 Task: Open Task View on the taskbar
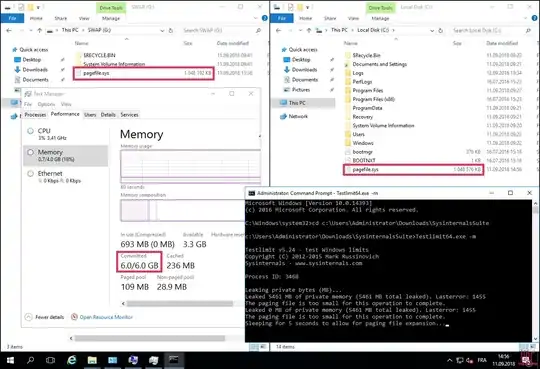click(x=51, y=360)
